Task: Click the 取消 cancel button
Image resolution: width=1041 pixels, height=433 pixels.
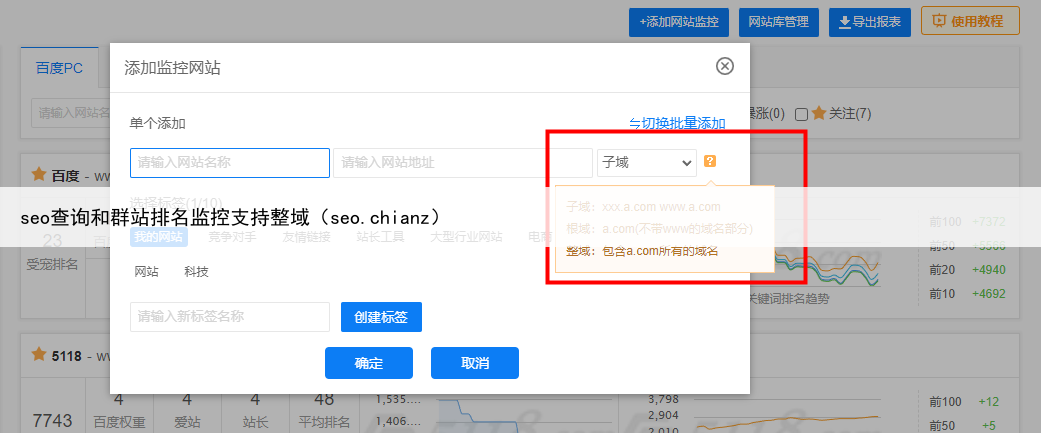Action: (x=475, y=362)
